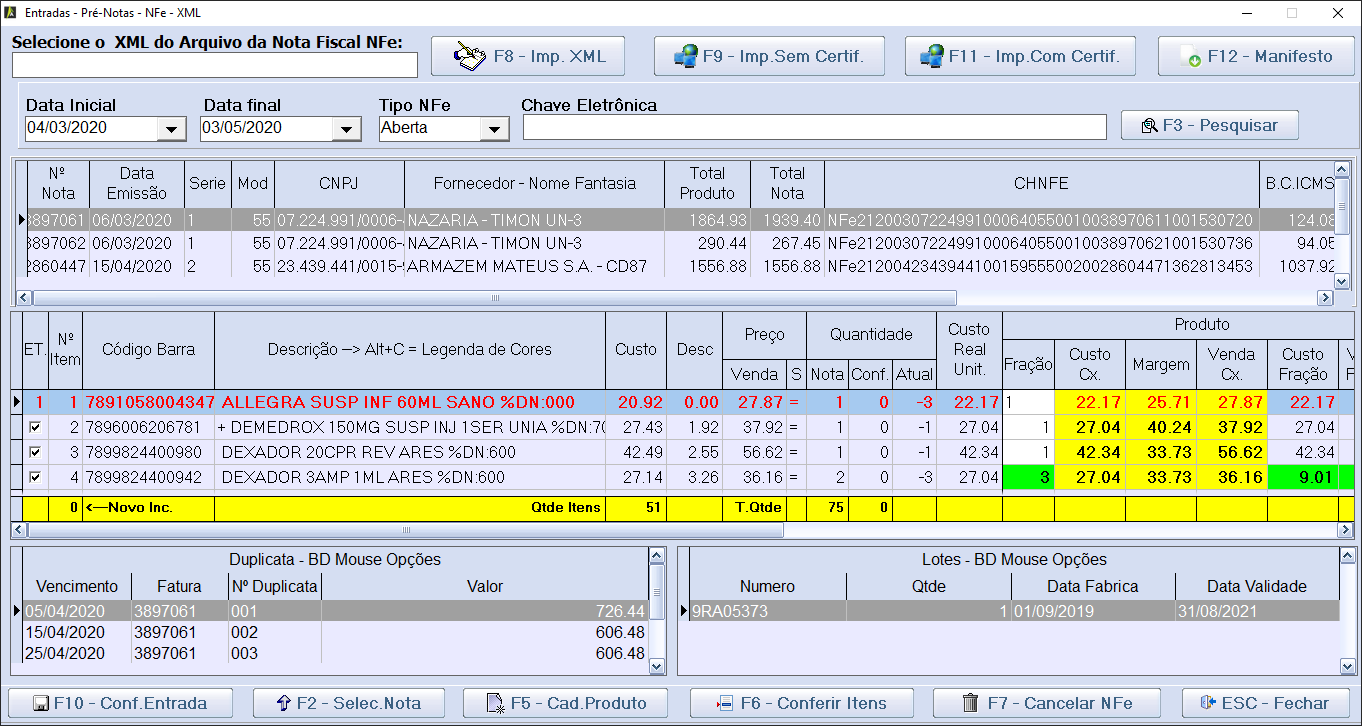Viewport: 1362px width, 726px height.
Task: Confirm entry with F10 Conf.Entrada
Action: tap(120, 703)
